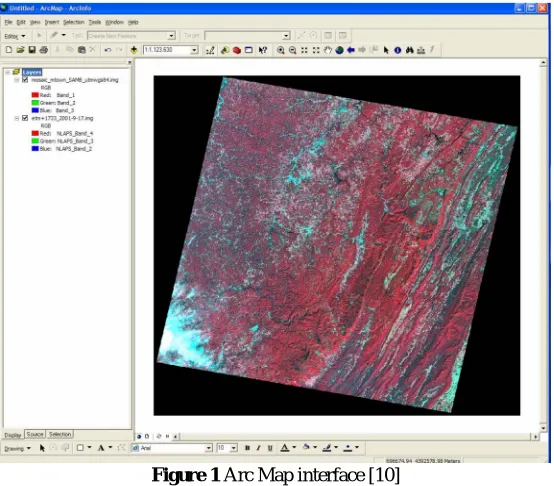Zoom to Full Extent globe
Image resolution: width=554 pixels, height=486 pixels.
(340, 50)
